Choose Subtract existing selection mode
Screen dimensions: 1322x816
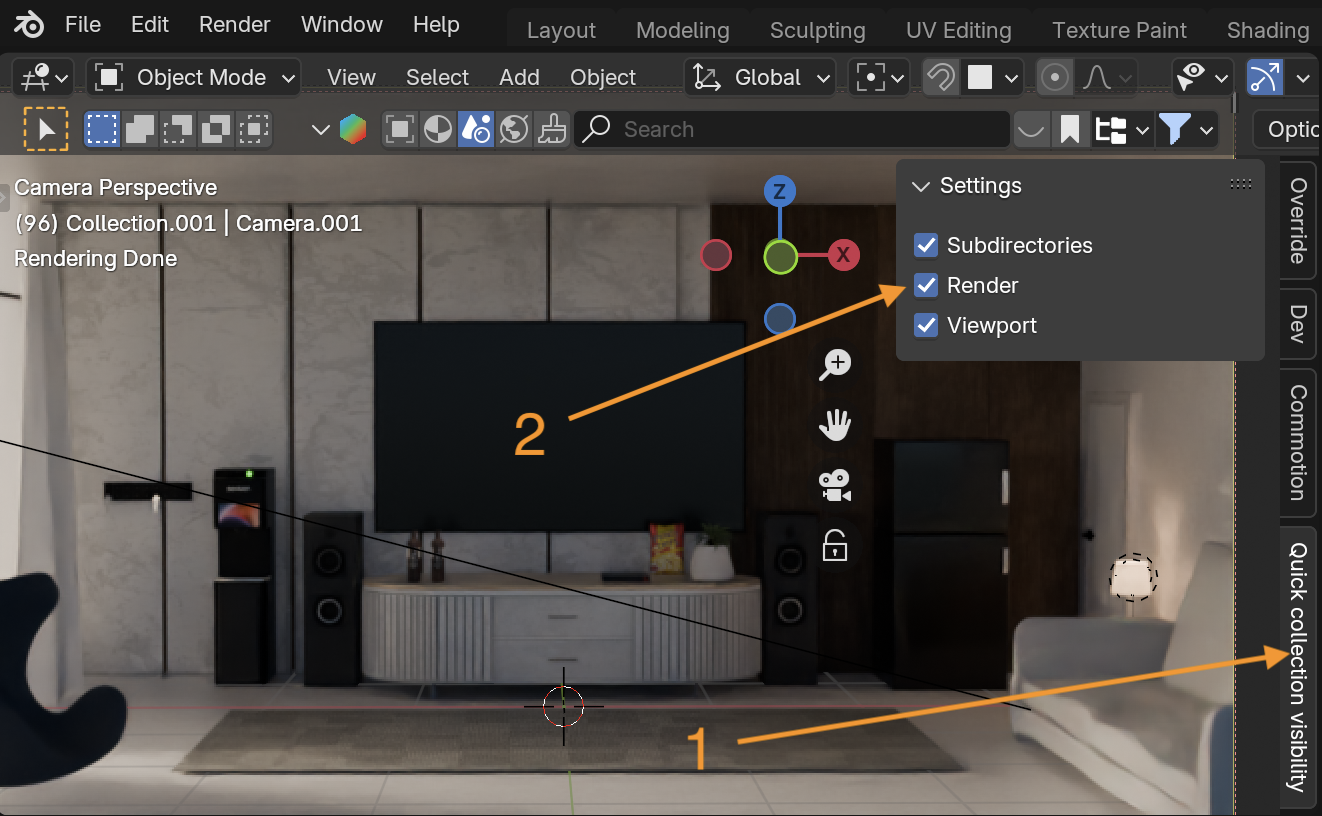pyautogui.click(x=178, y=129)
